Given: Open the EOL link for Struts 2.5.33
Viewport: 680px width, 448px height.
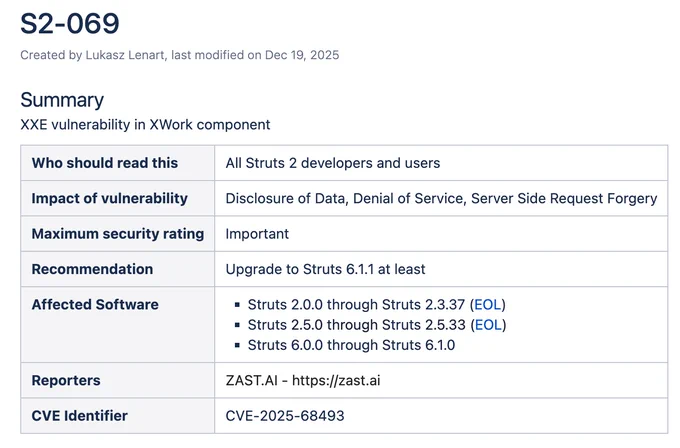Looking at the screenshot, I should [488, 325].
